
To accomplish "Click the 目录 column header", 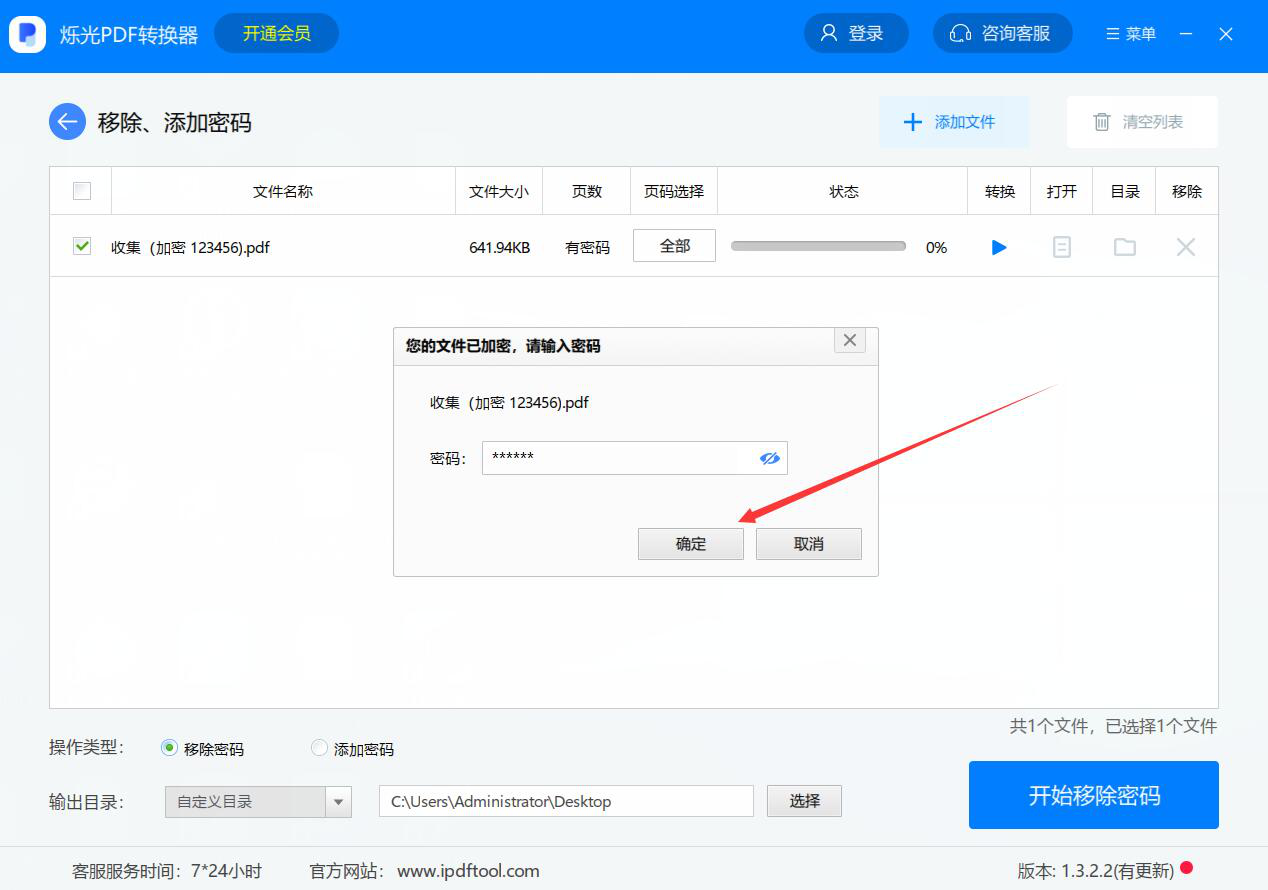I will 1125,191.
